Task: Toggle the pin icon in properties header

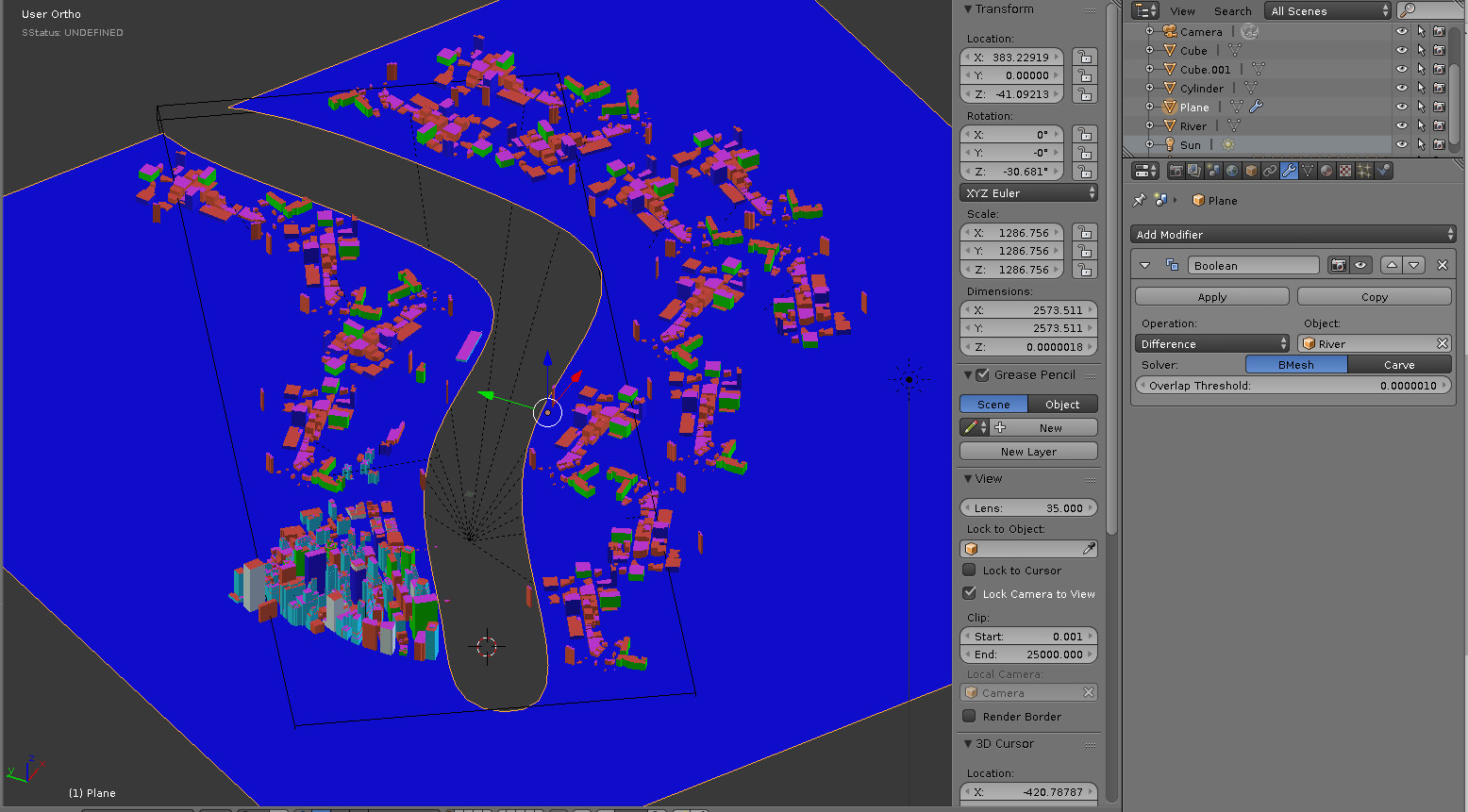Action: pyautogui.click(x=1140, y=200)
